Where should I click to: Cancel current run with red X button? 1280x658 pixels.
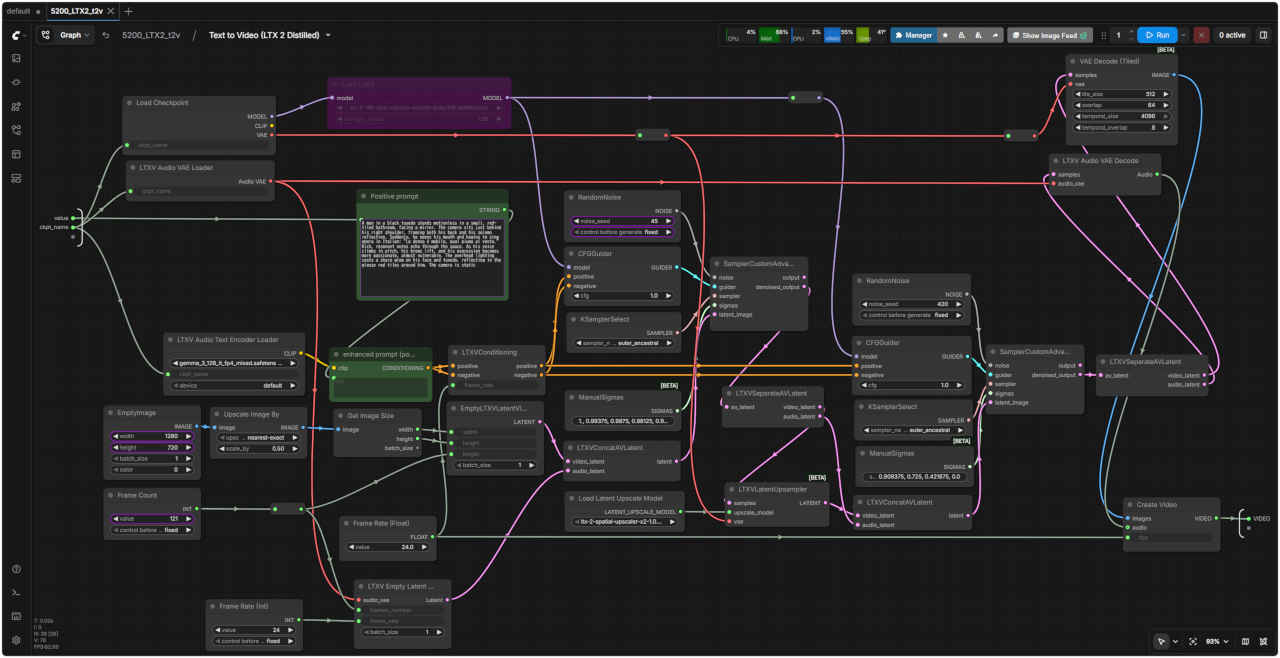coord(1201,35)
